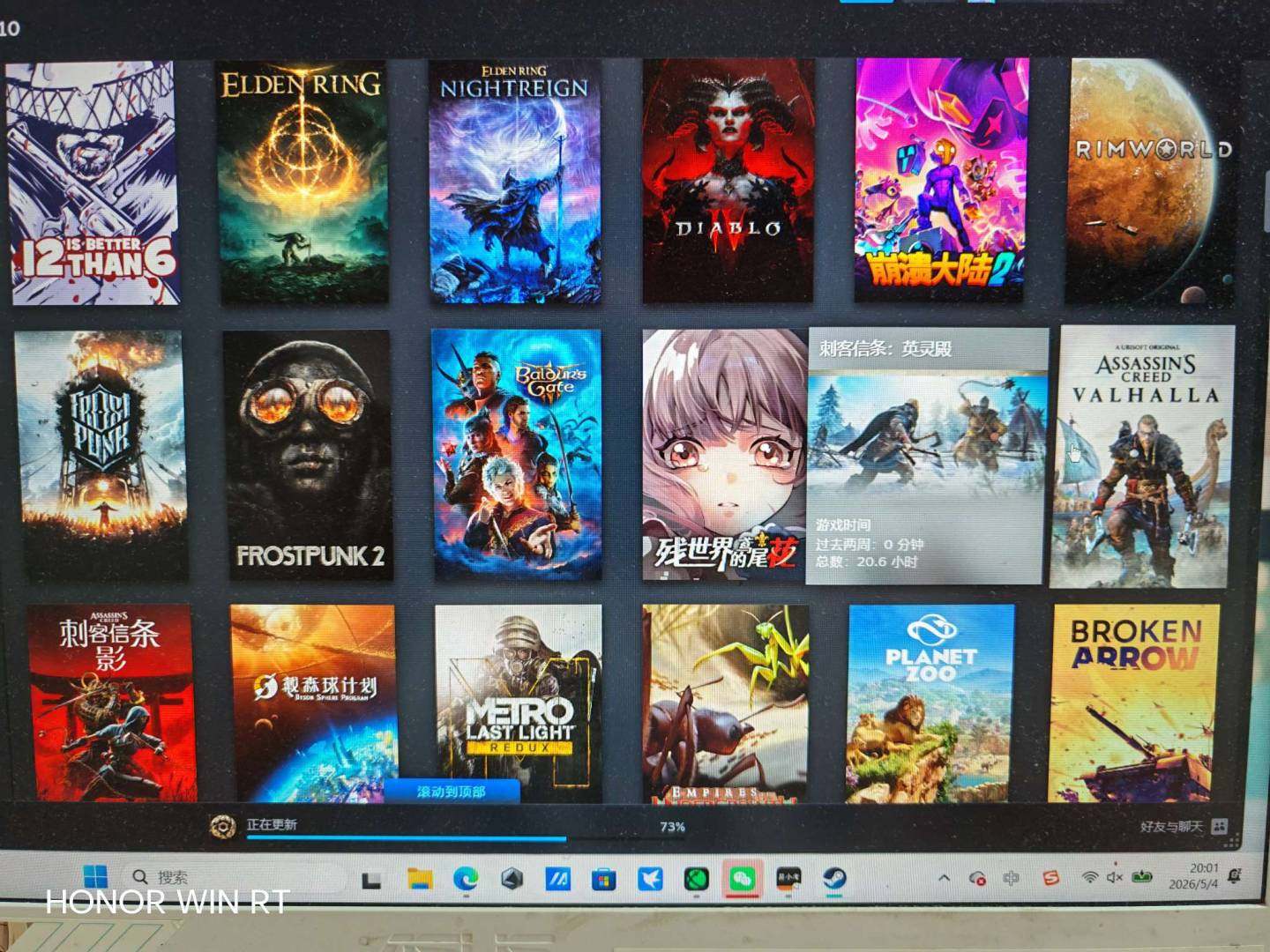The image size is (1270, 952).
Task: Select the 刺客信条 影 game cover
Action: tap(111, 703)
